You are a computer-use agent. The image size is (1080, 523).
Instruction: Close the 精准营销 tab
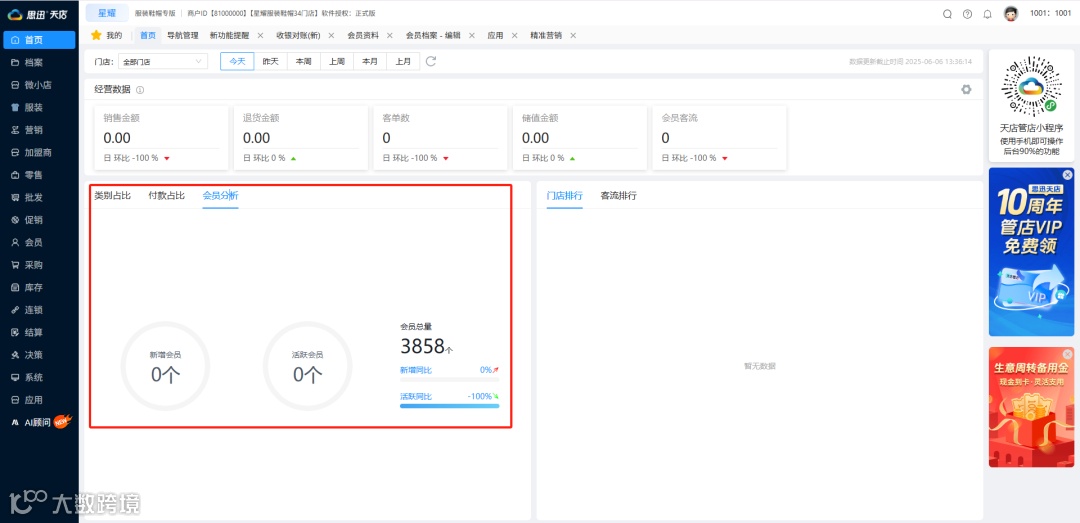[x=573, y=35]
